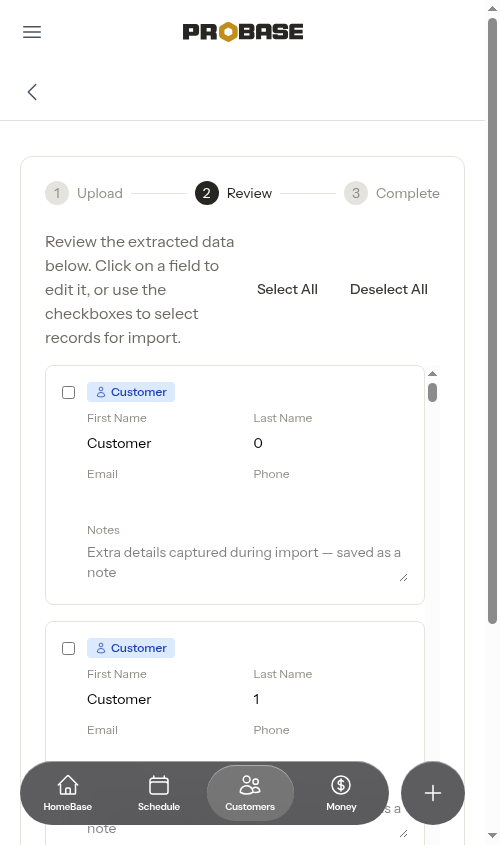
Task: Click Notes resize handle in Customer 0 card
Action: pyautogui.click(x=404, y=578)
